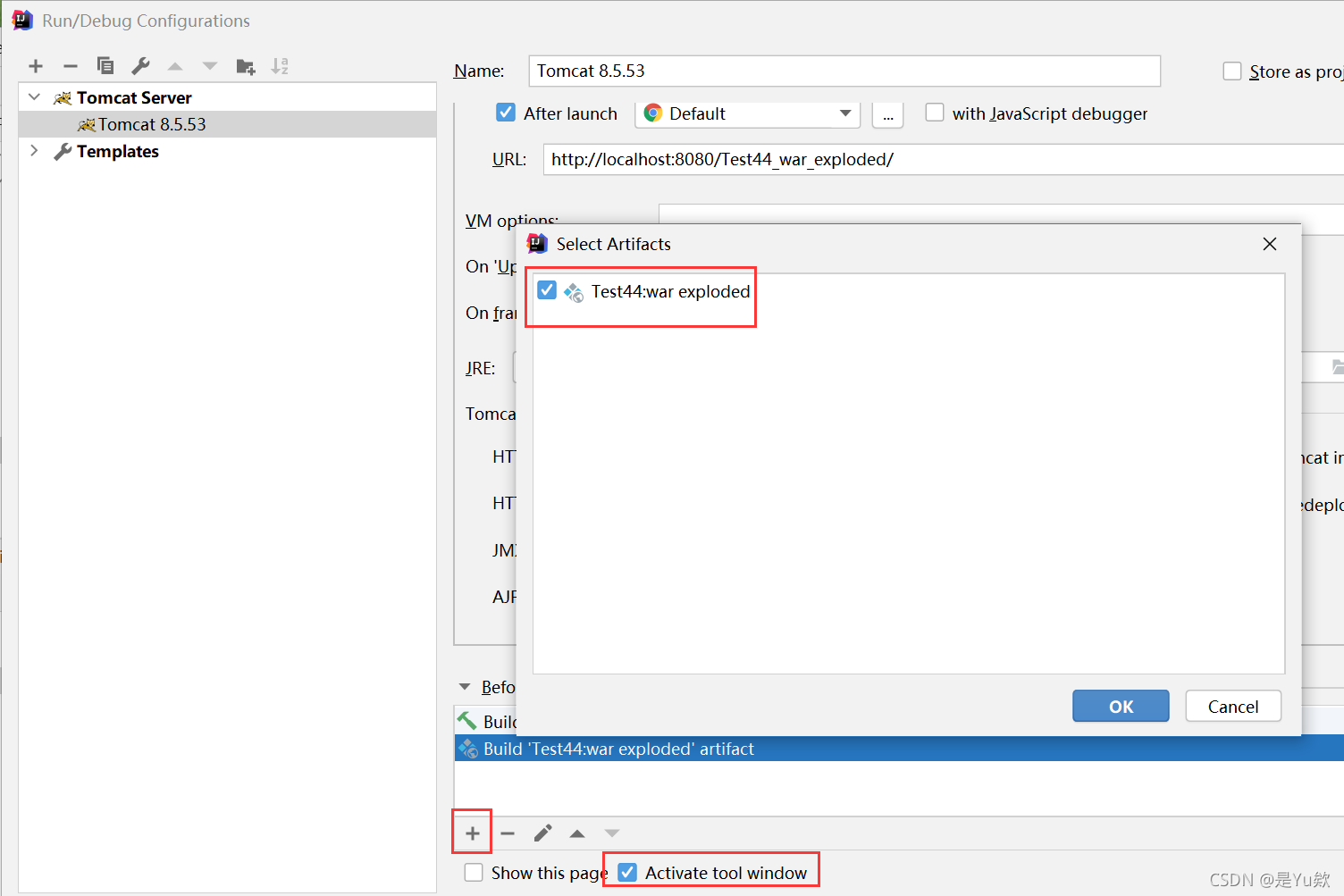Enable the Show this page checkbox
The width and height of the screenshot is (1344, 896).
point(475,873)
